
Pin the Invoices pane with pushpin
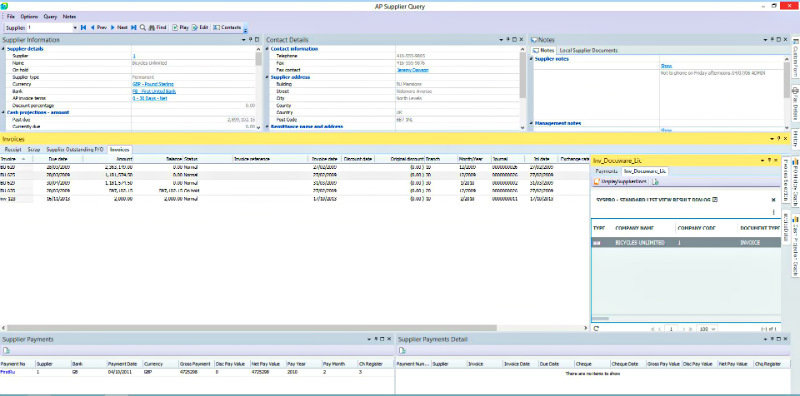point(779,138)
